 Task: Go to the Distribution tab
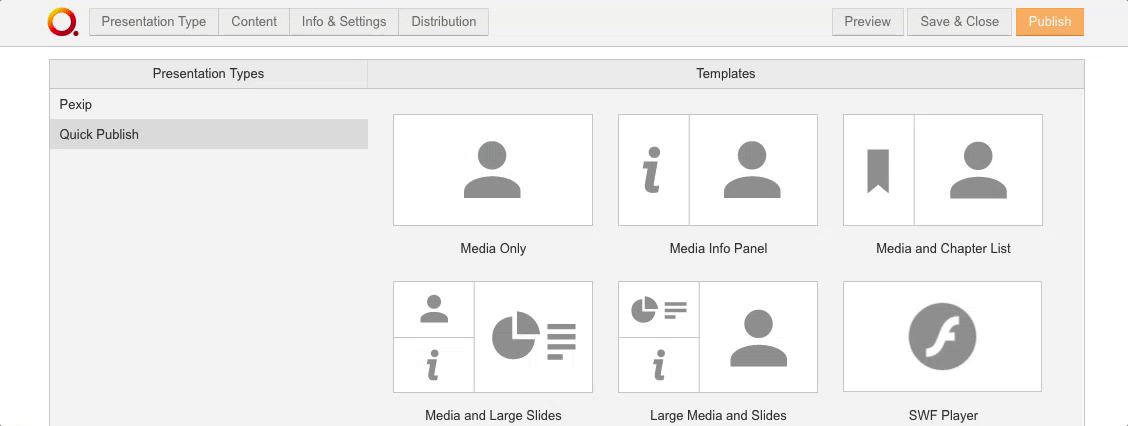click(x=443, y=22)
